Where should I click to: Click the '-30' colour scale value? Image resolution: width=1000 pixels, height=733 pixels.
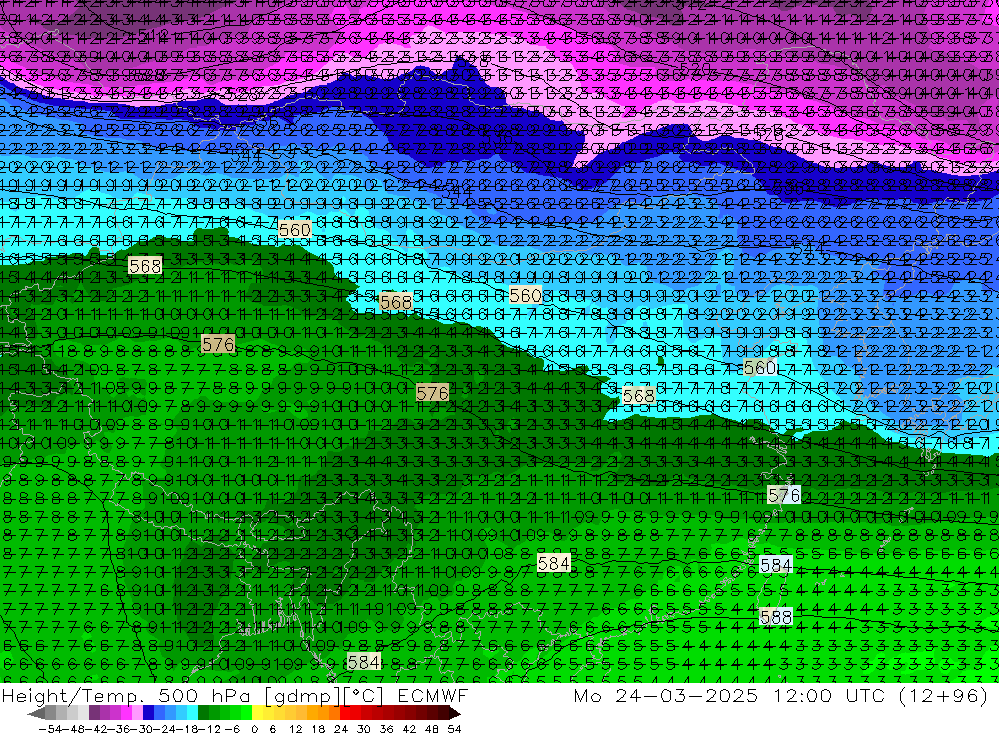[x=142, y=729]
